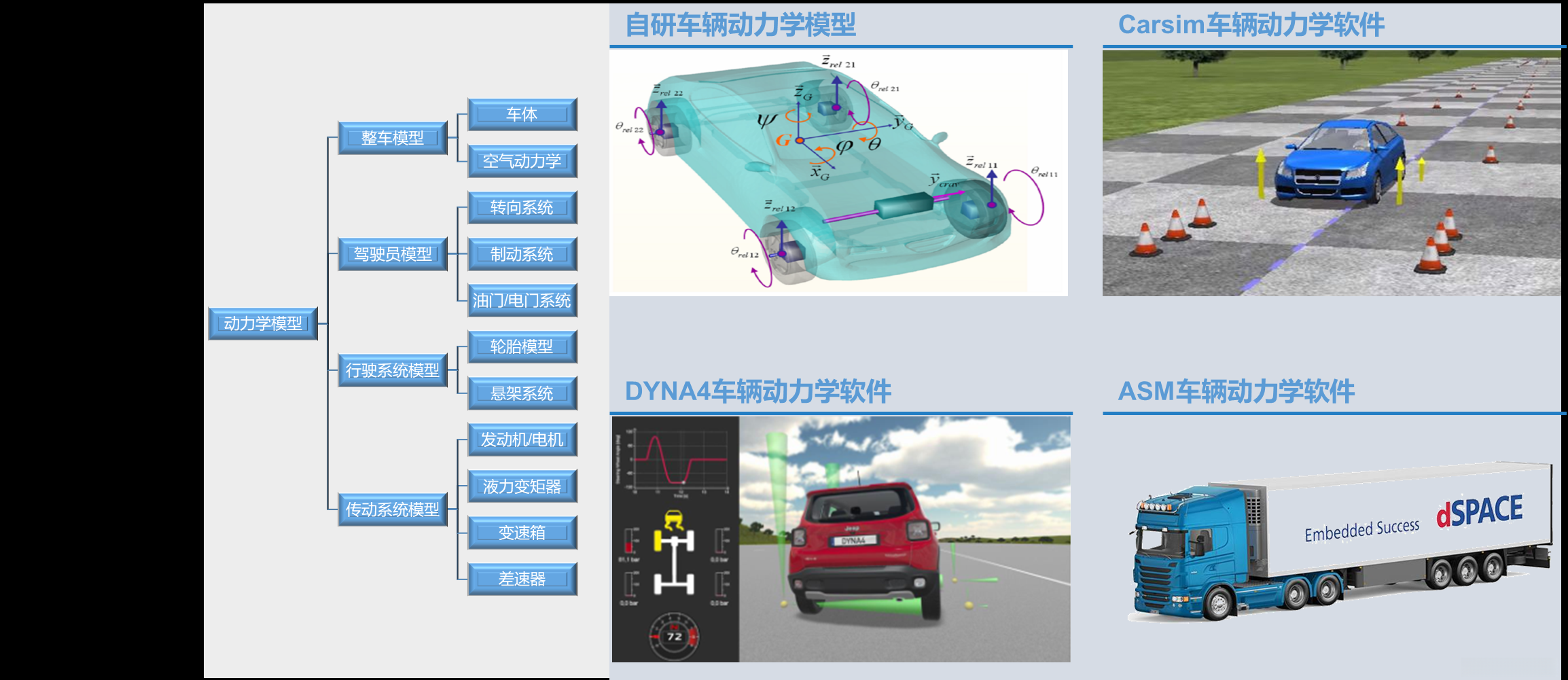The width and height of the screenshot is (1568, 680).
Task: Click the Carsim车辆动力学软件 heading
Action: click(x=1251, y=25)
